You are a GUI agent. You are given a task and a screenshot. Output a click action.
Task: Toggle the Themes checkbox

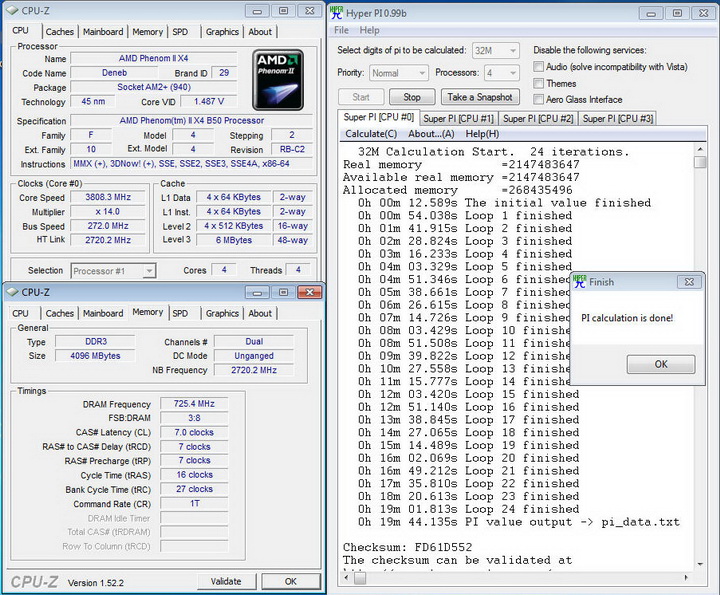(539, 83)
